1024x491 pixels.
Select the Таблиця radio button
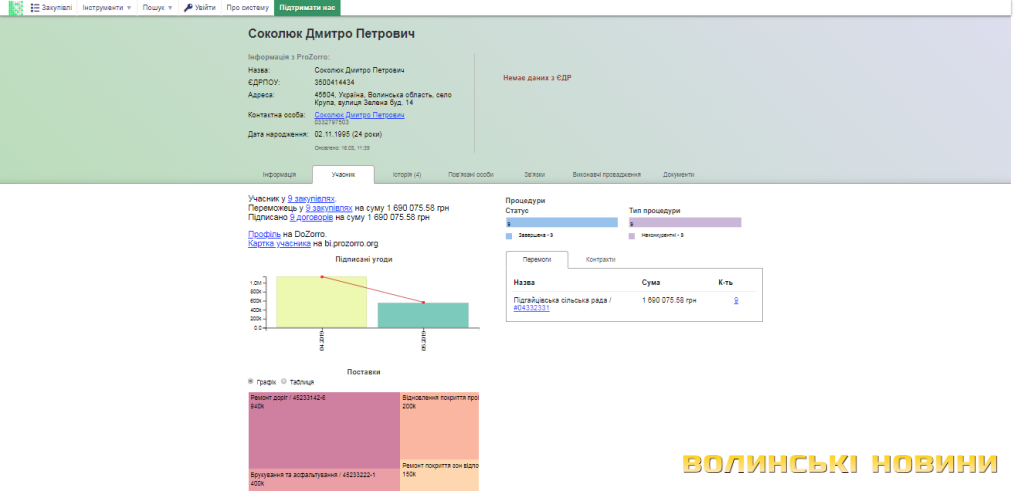tap(284, 381)
